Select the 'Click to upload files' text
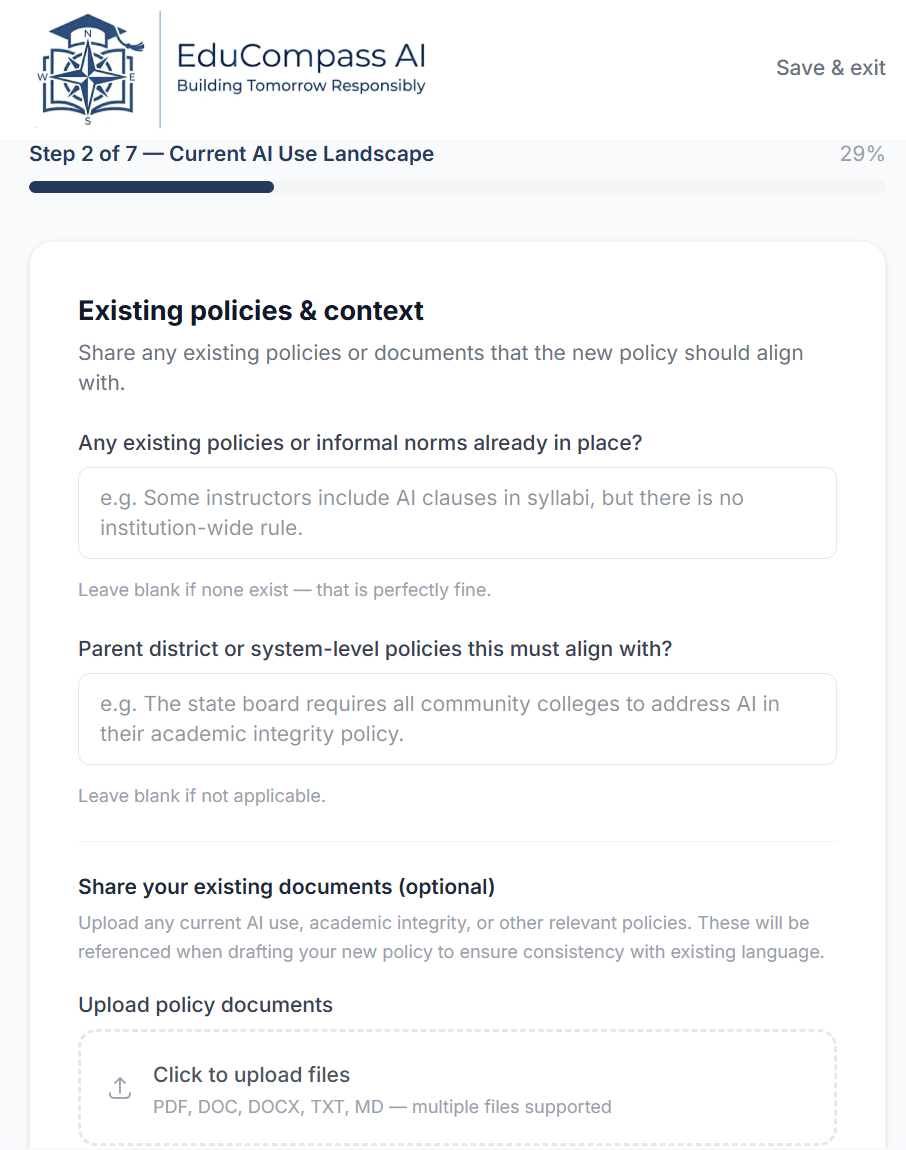Viewport: 906px width, 1150px height. point(252,1074)
